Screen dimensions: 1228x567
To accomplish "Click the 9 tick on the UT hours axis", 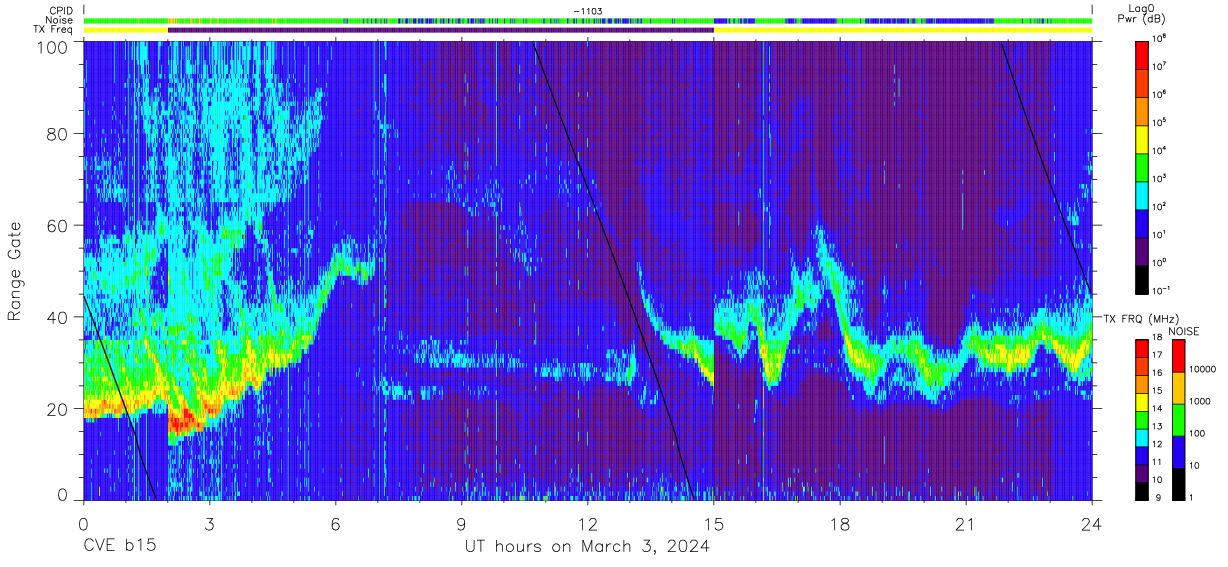I will point(462,524).
